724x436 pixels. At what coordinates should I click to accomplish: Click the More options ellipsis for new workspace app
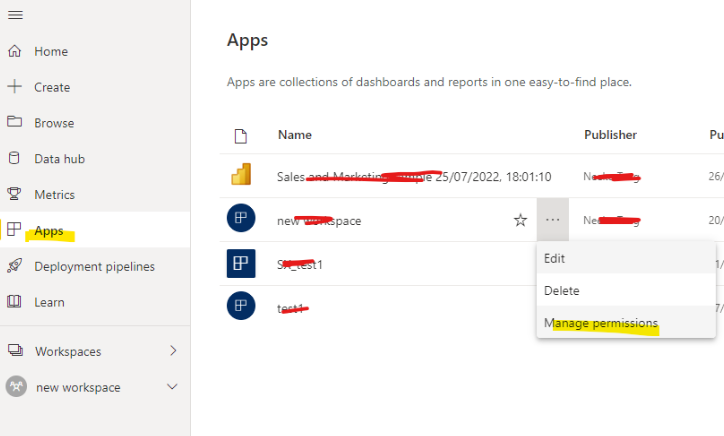[553, 220]
